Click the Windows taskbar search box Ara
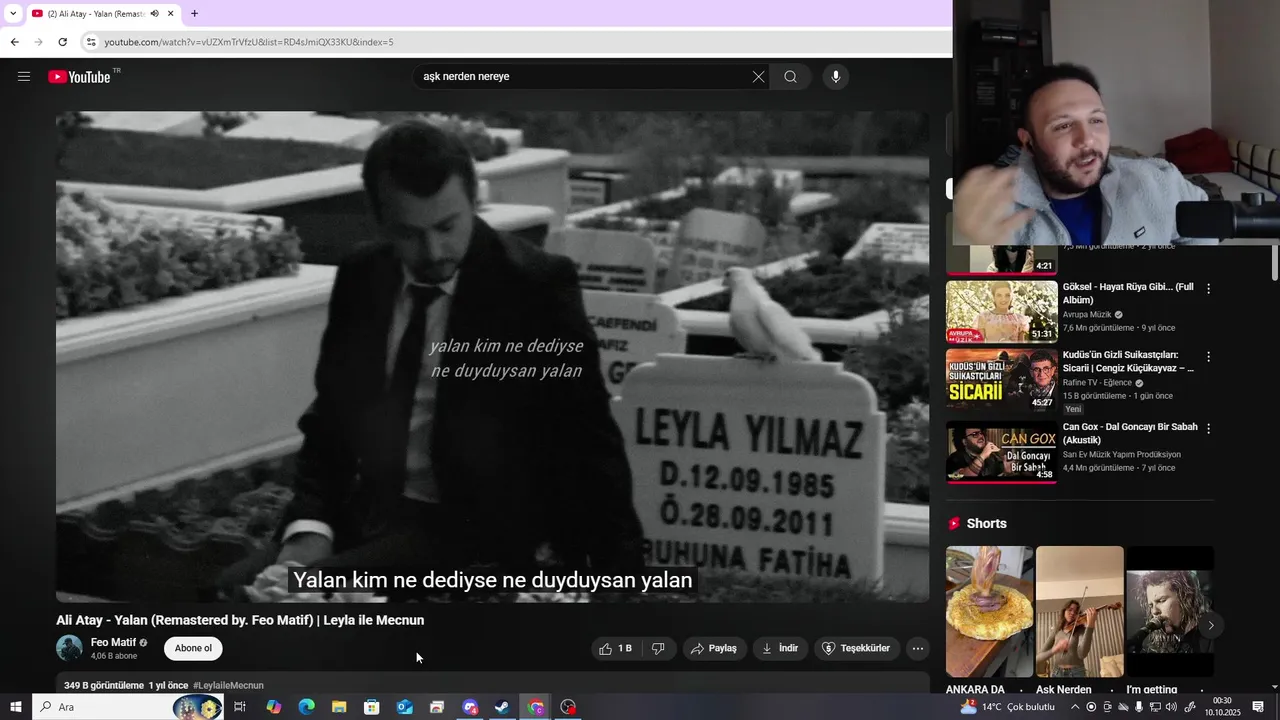The image size is (1280, 720). click(x=128, y=707)
